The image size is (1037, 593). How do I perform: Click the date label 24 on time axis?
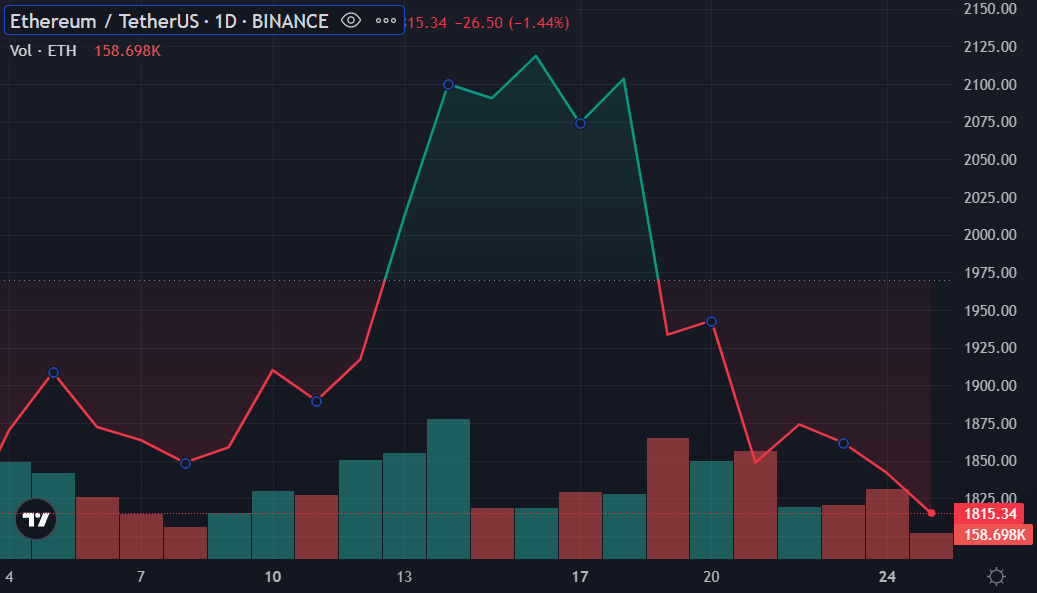(x=887, y=577)
